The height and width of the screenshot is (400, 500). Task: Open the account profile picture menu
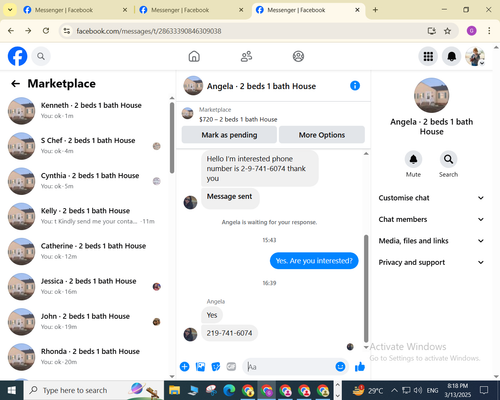coord(475,56)
